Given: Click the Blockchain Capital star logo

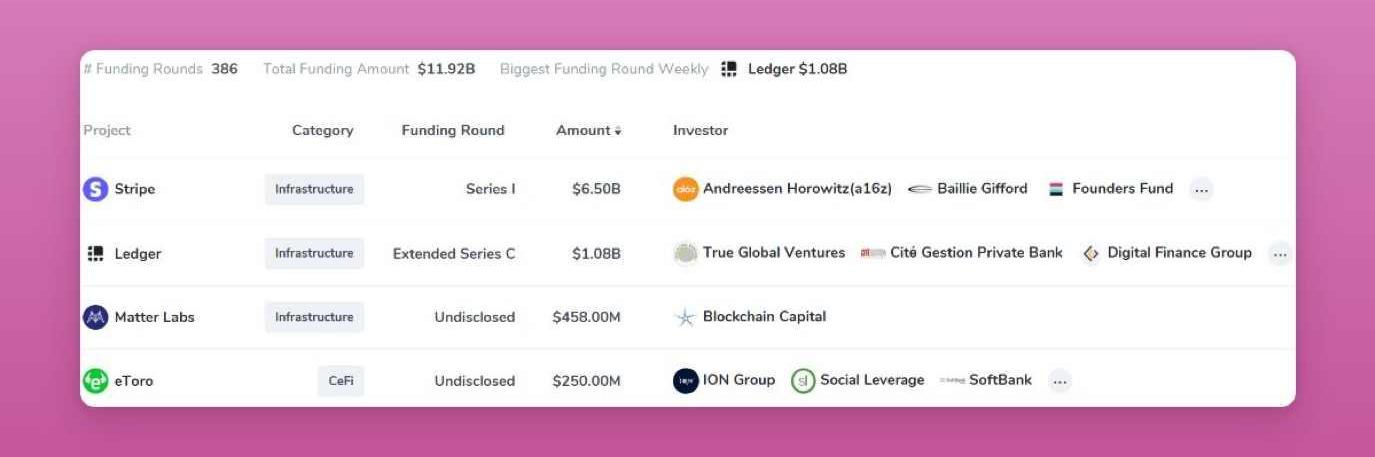Looking at the screenshot, I should click(685, 317).
